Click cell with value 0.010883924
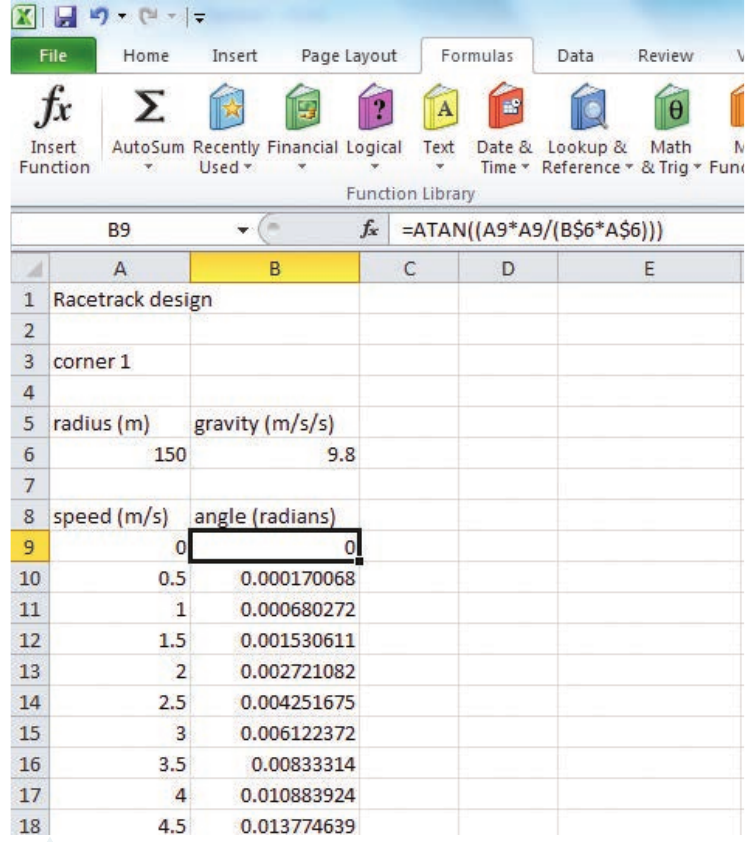752x842 pixels. [274, 795]
